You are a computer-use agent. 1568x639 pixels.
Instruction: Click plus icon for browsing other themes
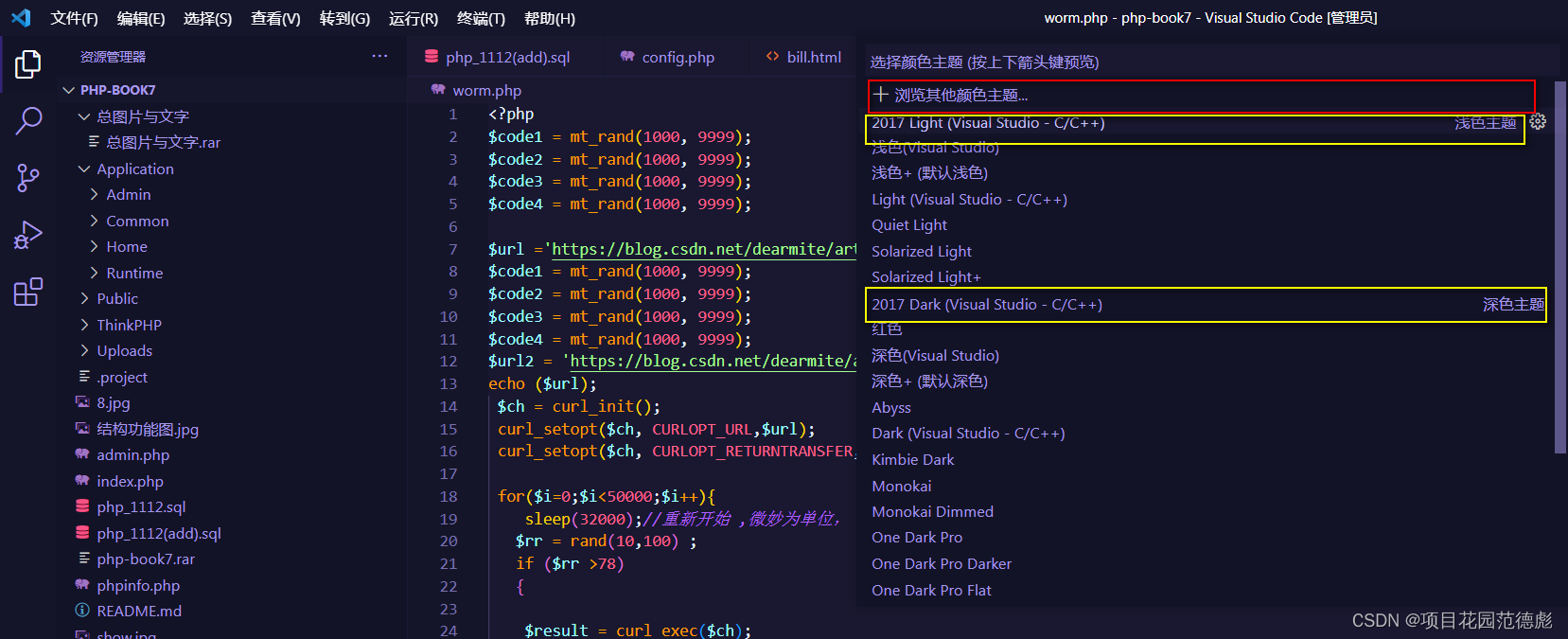click(x=881, y=95)
